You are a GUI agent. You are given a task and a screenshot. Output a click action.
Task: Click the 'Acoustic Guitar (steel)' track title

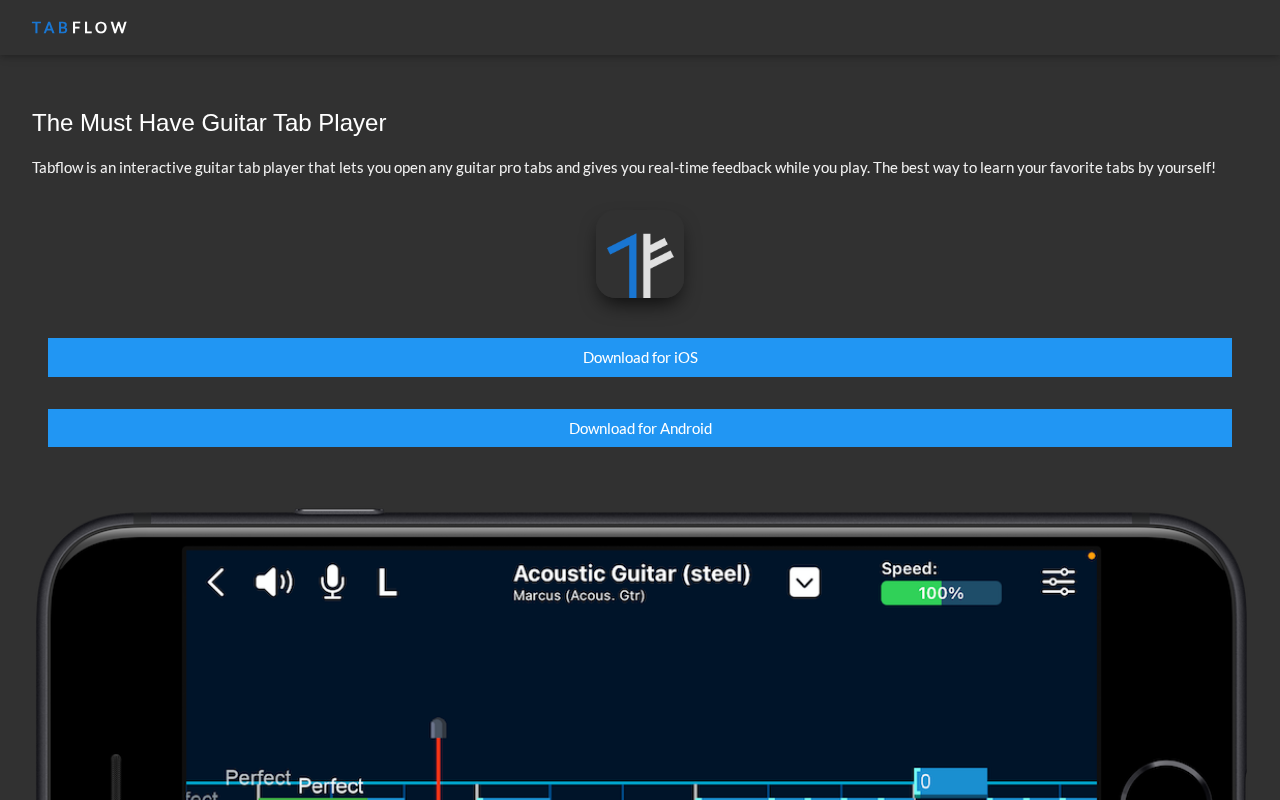pos(632,573)
